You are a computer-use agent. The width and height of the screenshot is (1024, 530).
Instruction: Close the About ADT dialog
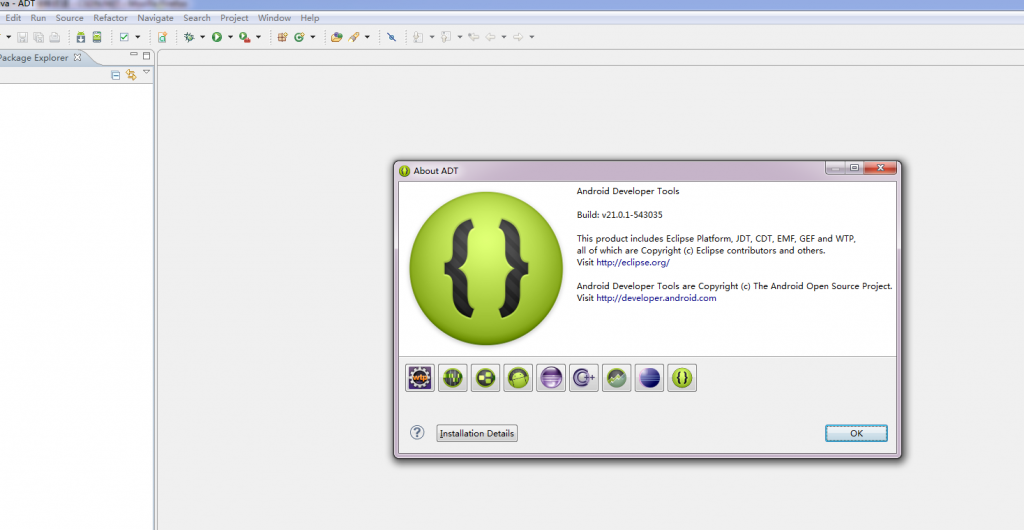point(880,168)
